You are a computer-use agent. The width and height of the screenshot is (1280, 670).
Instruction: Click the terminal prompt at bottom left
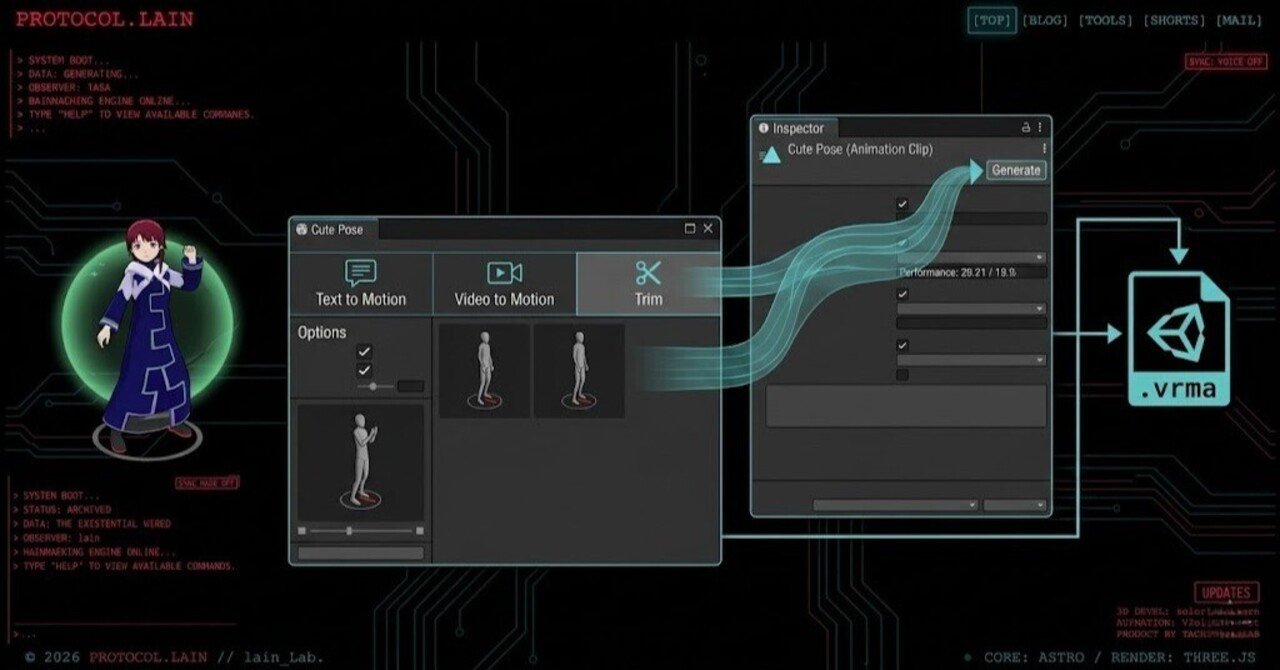tap(26, 634)
